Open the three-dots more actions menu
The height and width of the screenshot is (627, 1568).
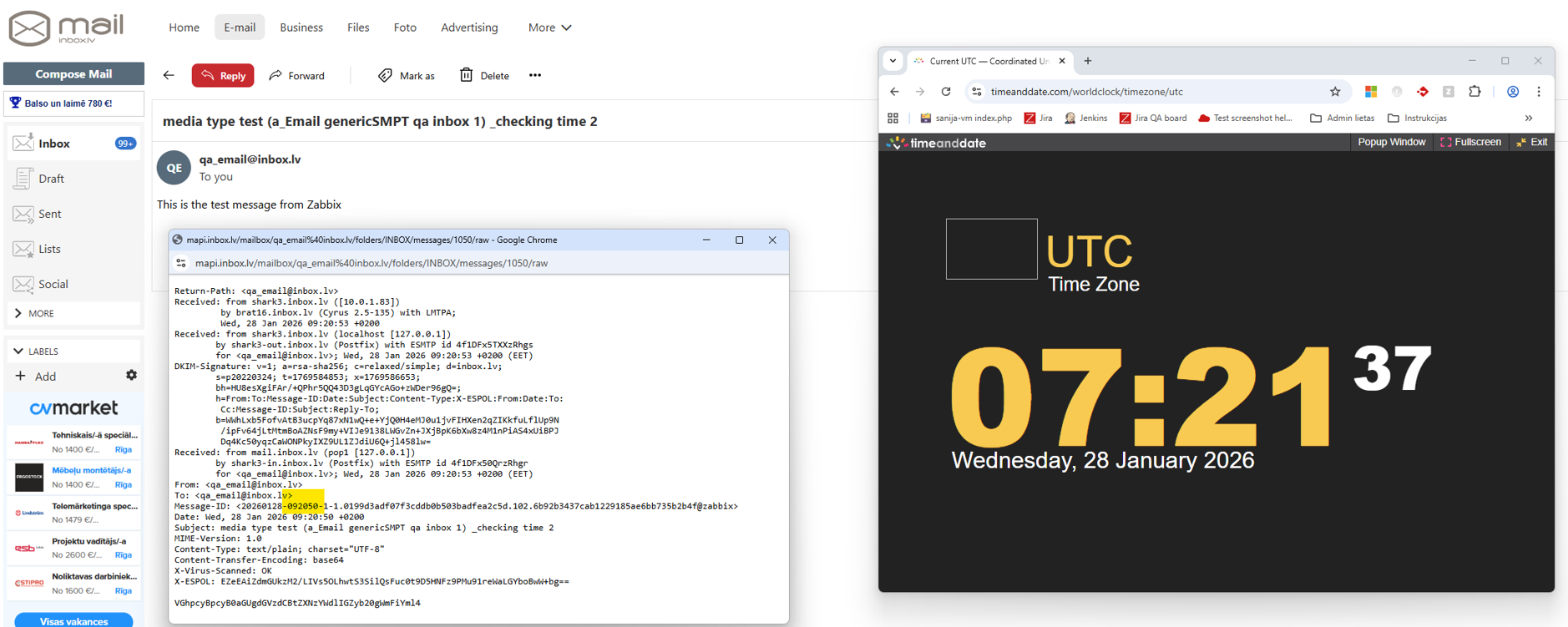pyautogui.click(x=535, y=75)
